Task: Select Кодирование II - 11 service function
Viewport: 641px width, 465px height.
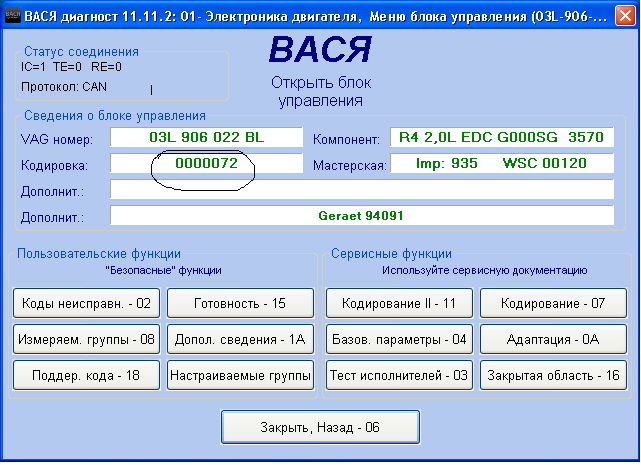Action: tap(399, 302)
